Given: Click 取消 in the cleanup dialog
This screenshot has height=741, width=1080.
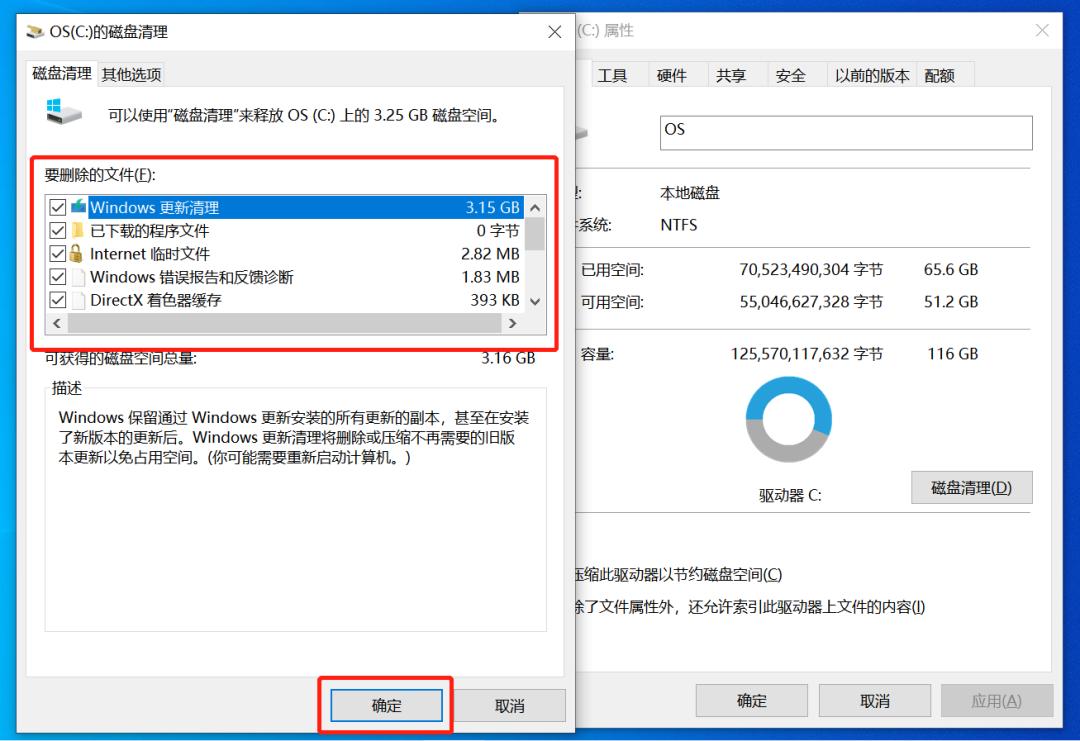Looking at the screenshot, I should 510,705.
